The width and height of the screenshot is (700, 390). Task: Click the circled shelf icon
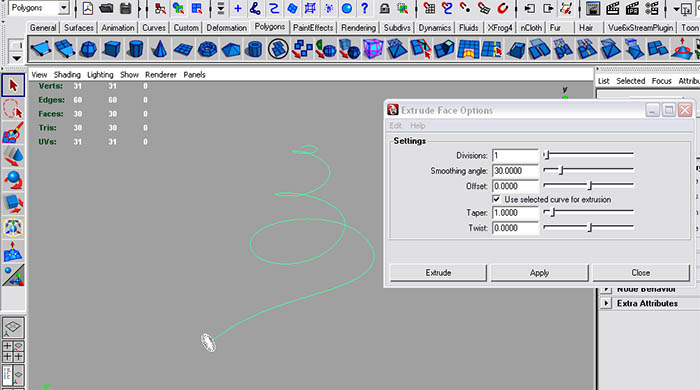point(278,49)
